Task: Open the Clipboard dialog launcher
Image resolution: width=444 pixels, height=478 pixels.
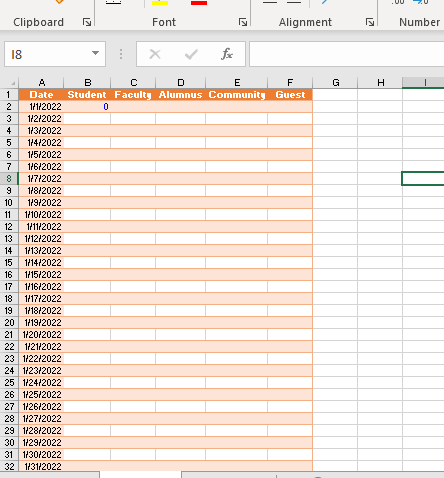Action: 87,22
